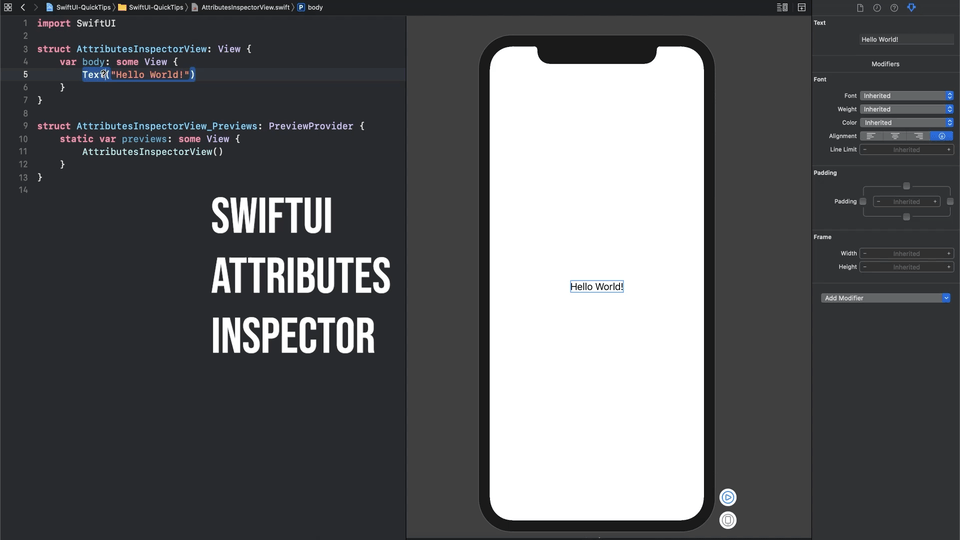Click line number 9 in gutter

[25, 126]
